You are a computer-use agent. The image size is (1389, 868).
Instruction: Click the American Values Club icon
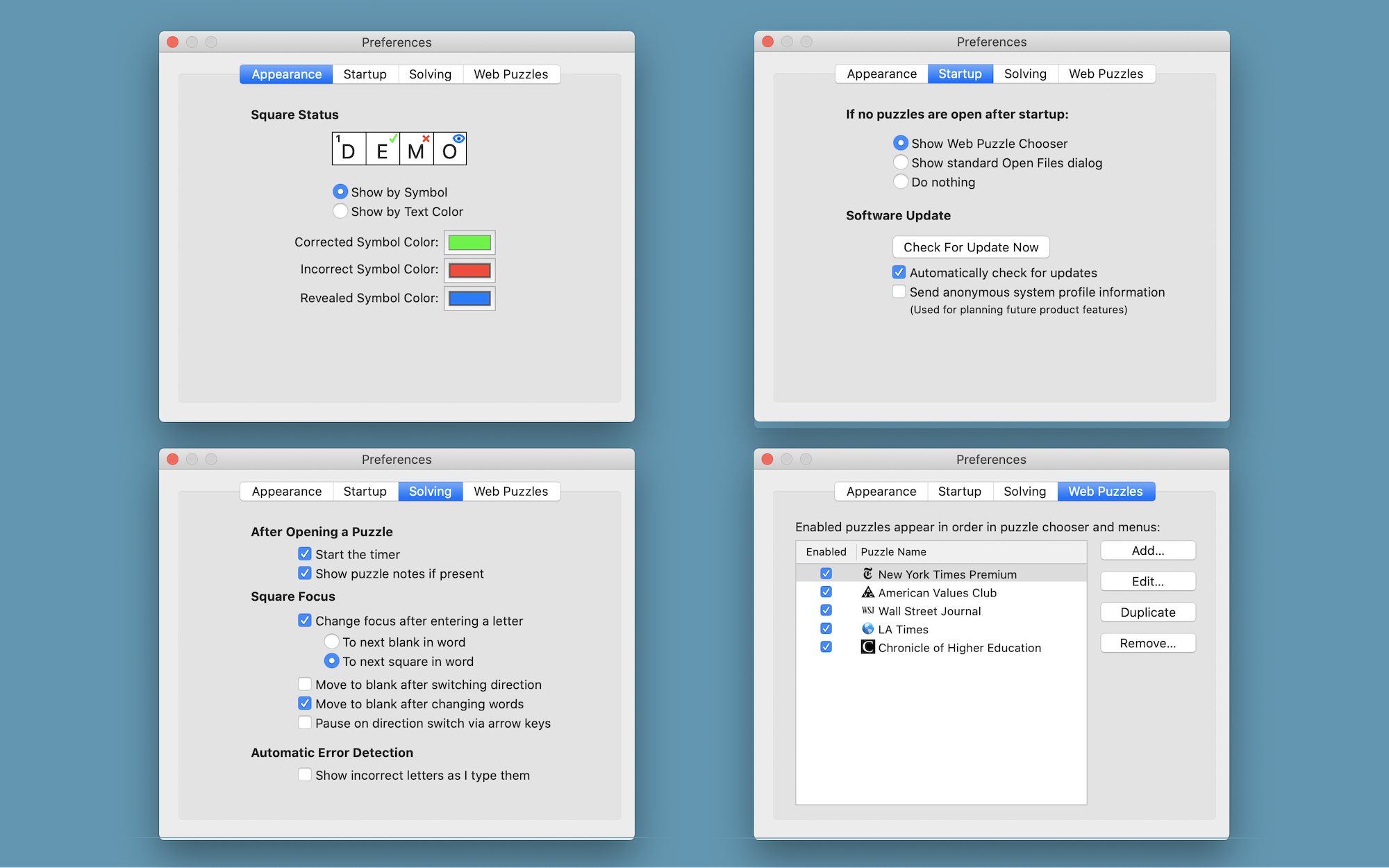[x=865, y=593]
